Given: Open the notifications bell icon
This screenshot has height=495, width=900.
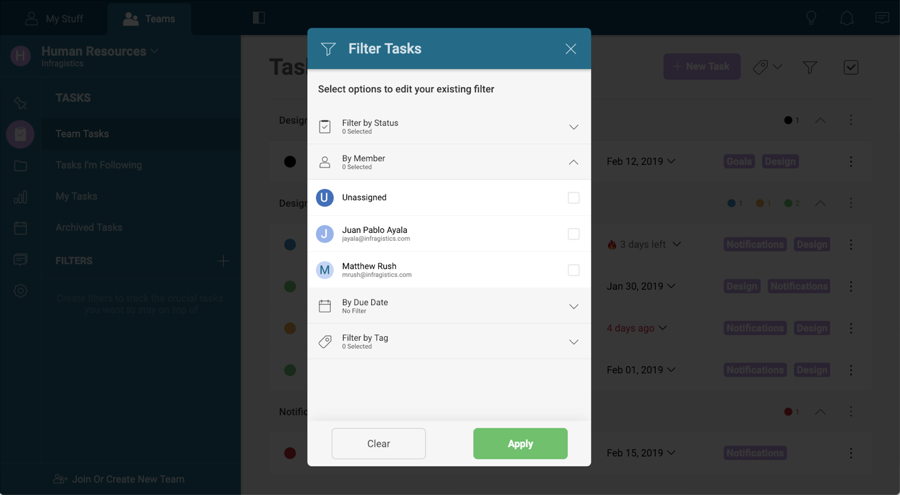Looking at the screenshot, I should [846, 18].
